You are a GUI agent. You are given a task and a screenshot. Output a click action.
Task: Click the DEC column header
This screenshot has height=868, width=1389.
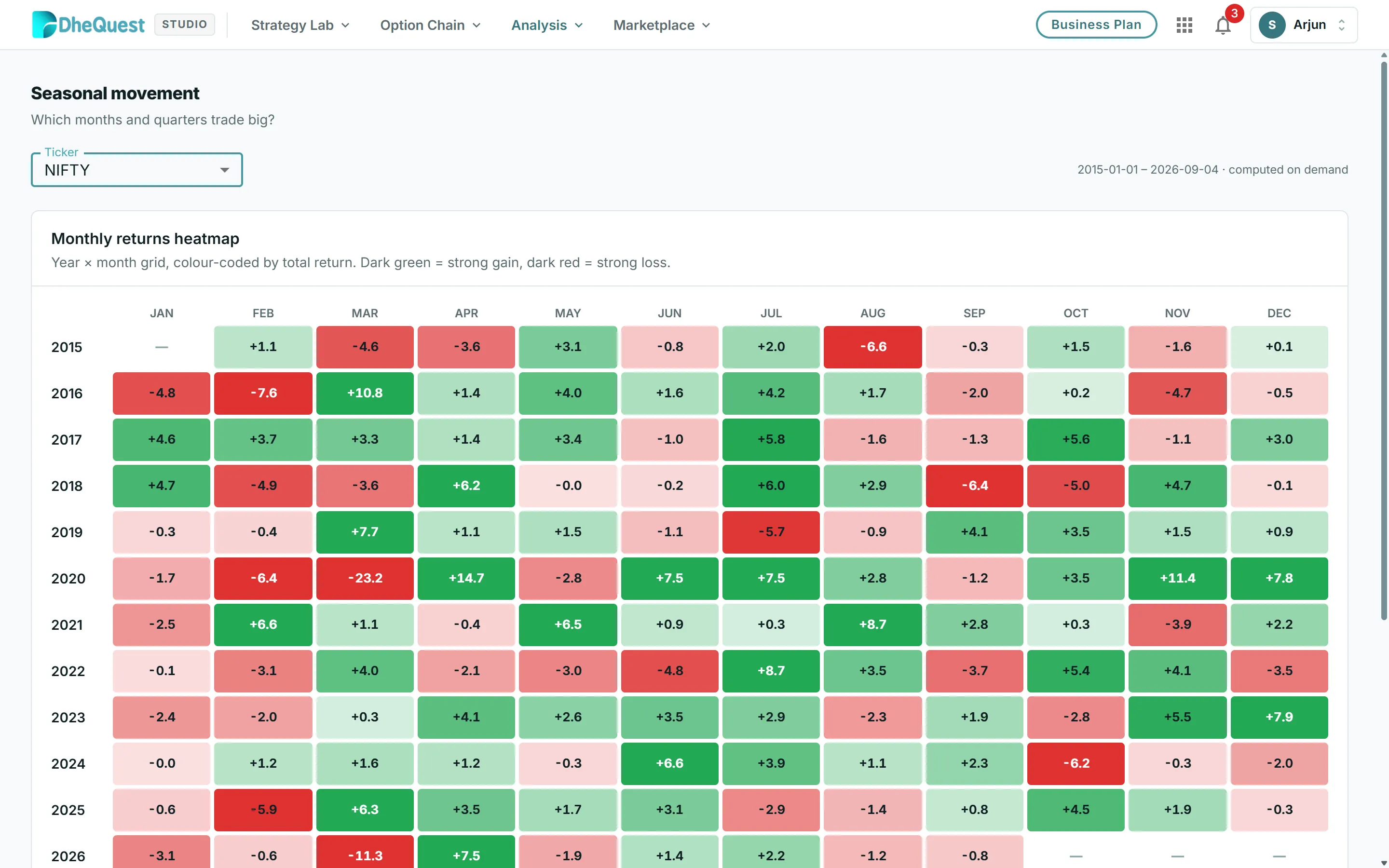pos(1279,313)
